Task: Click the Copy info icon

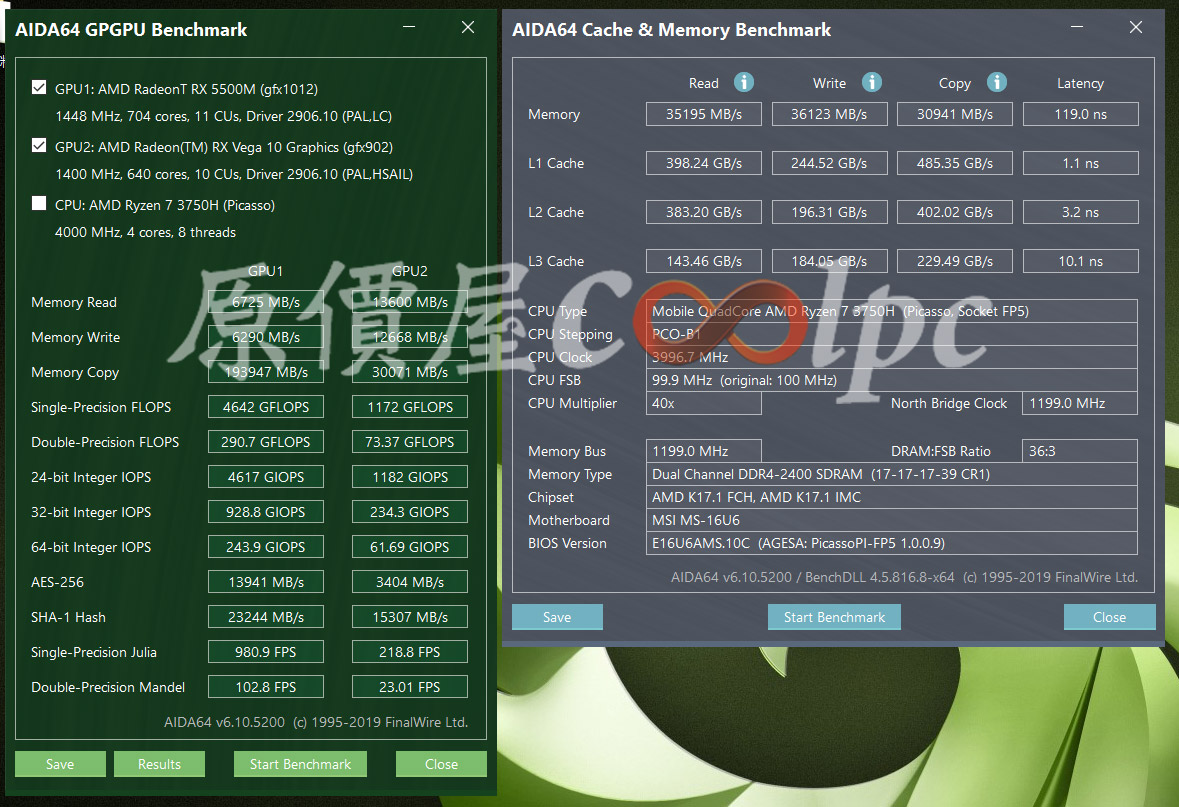Action: pos(997,82)
